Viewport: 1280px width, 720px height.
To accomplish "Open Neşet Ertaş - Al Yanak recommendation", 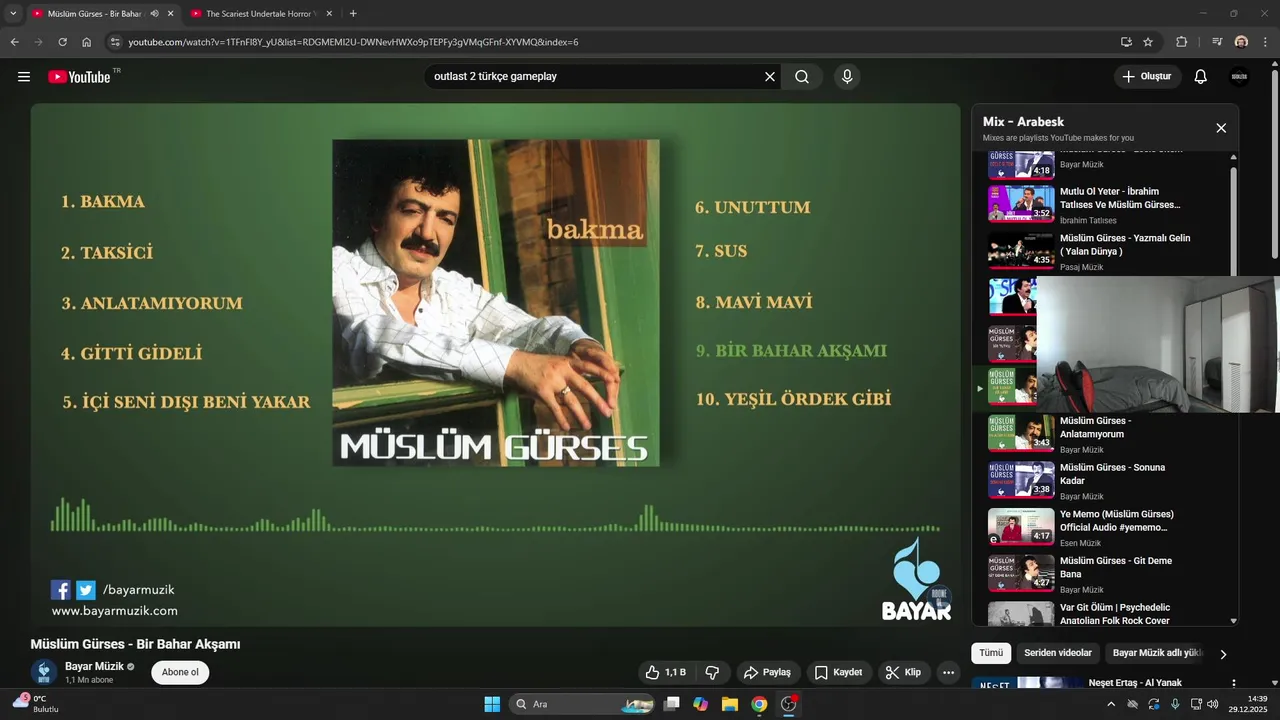I will 1135,683.
